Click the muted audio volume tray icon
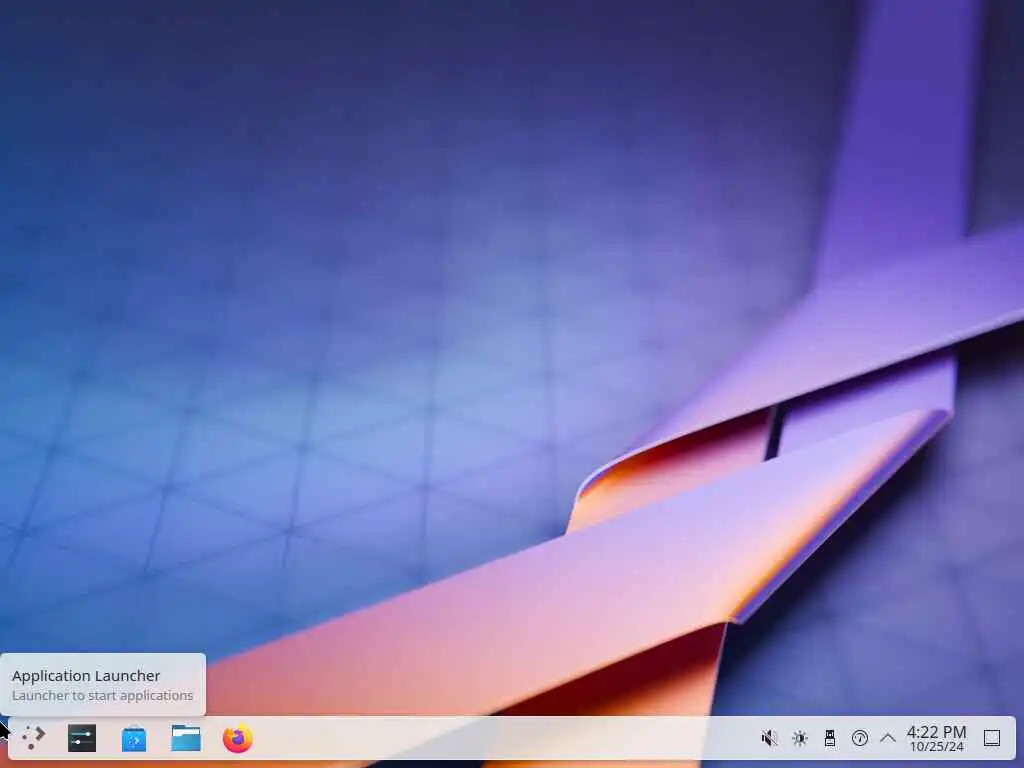The image size is (1024, 768). (769, 738)
